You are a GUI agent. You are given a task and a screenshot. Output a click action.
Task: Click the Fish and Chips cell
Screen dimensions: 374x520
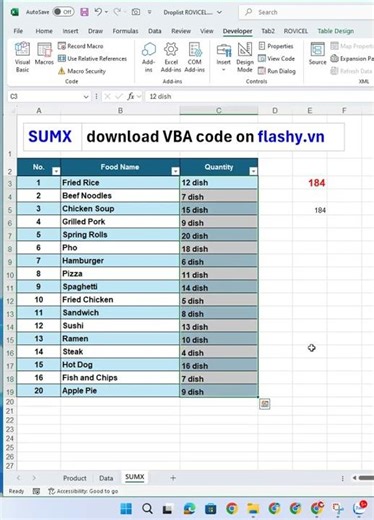(120, 378)
